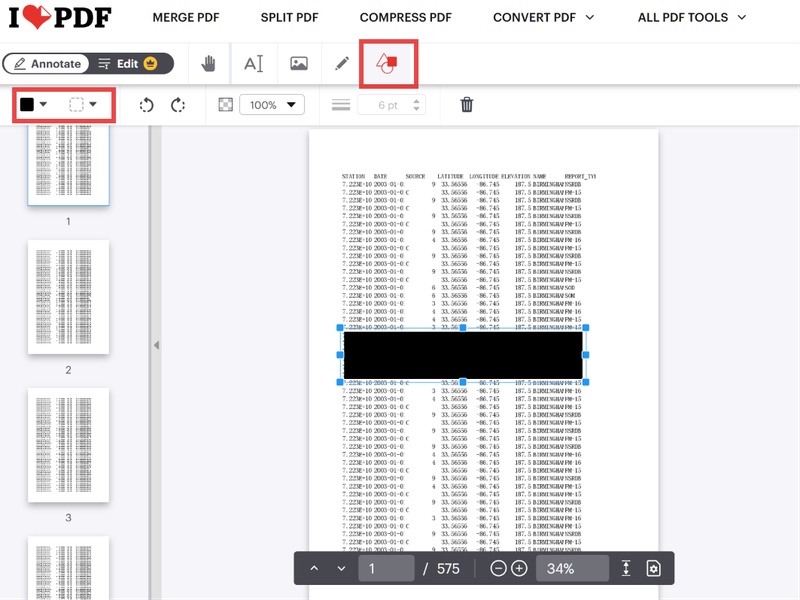Switch to Annotate mode

pyautogui.click(x=47, y=64)
